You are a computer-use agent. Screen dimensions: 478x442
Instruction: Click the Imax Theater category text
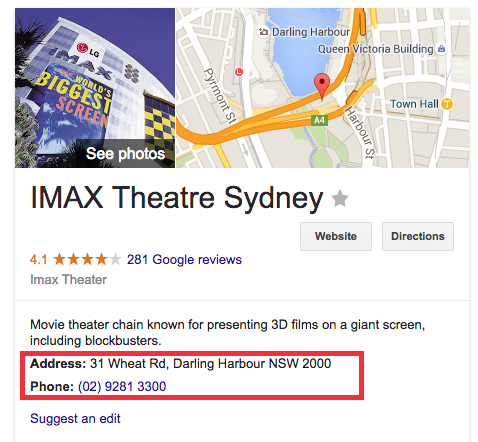click(68, 280)
